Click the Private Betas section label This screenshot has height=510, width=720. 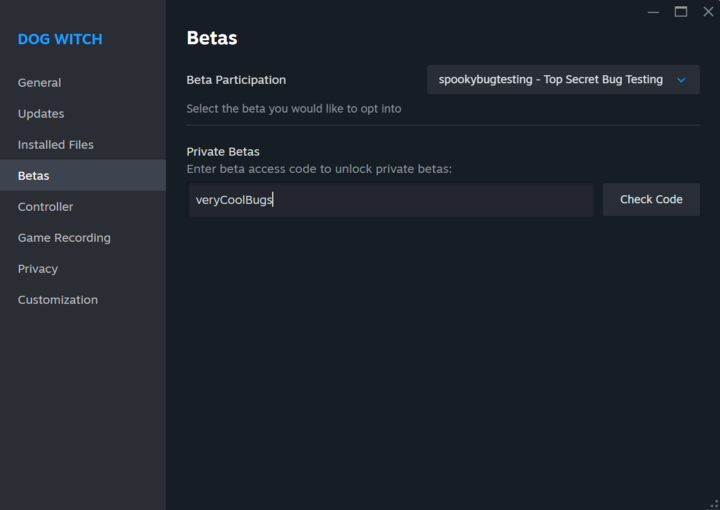tap(223, 152)
